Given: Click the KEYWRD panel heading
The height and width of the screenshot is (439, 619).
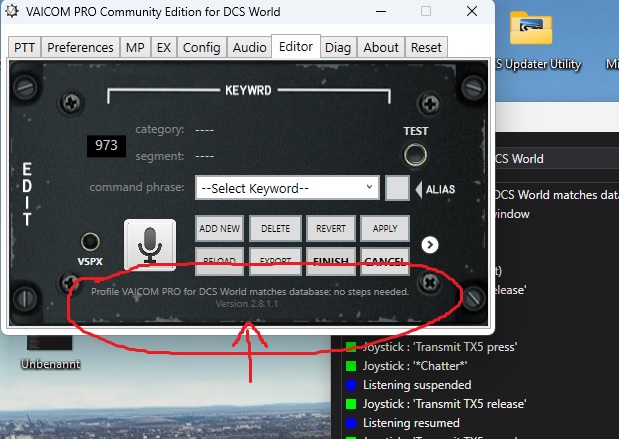Looking at the screenshot, I should 248,90.
